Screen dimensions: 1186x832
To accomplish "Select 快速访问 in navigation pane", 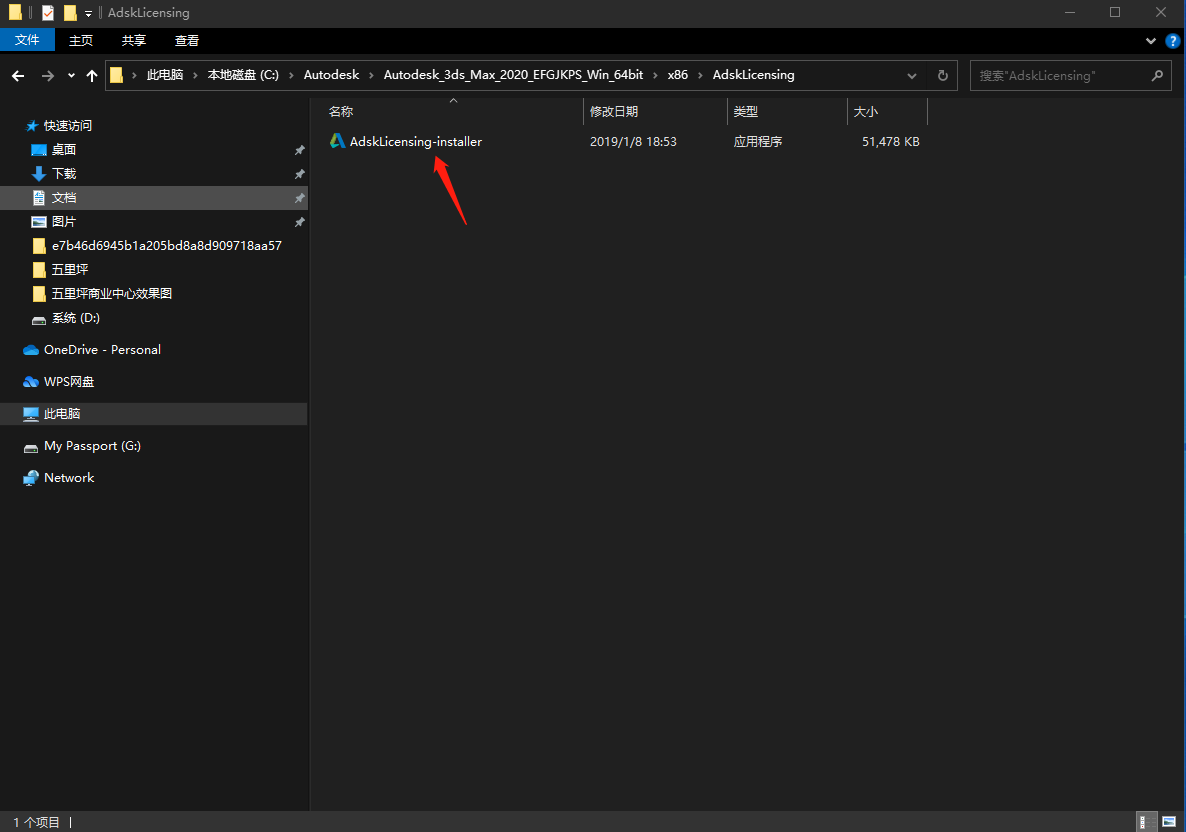I will pos(67,126).
